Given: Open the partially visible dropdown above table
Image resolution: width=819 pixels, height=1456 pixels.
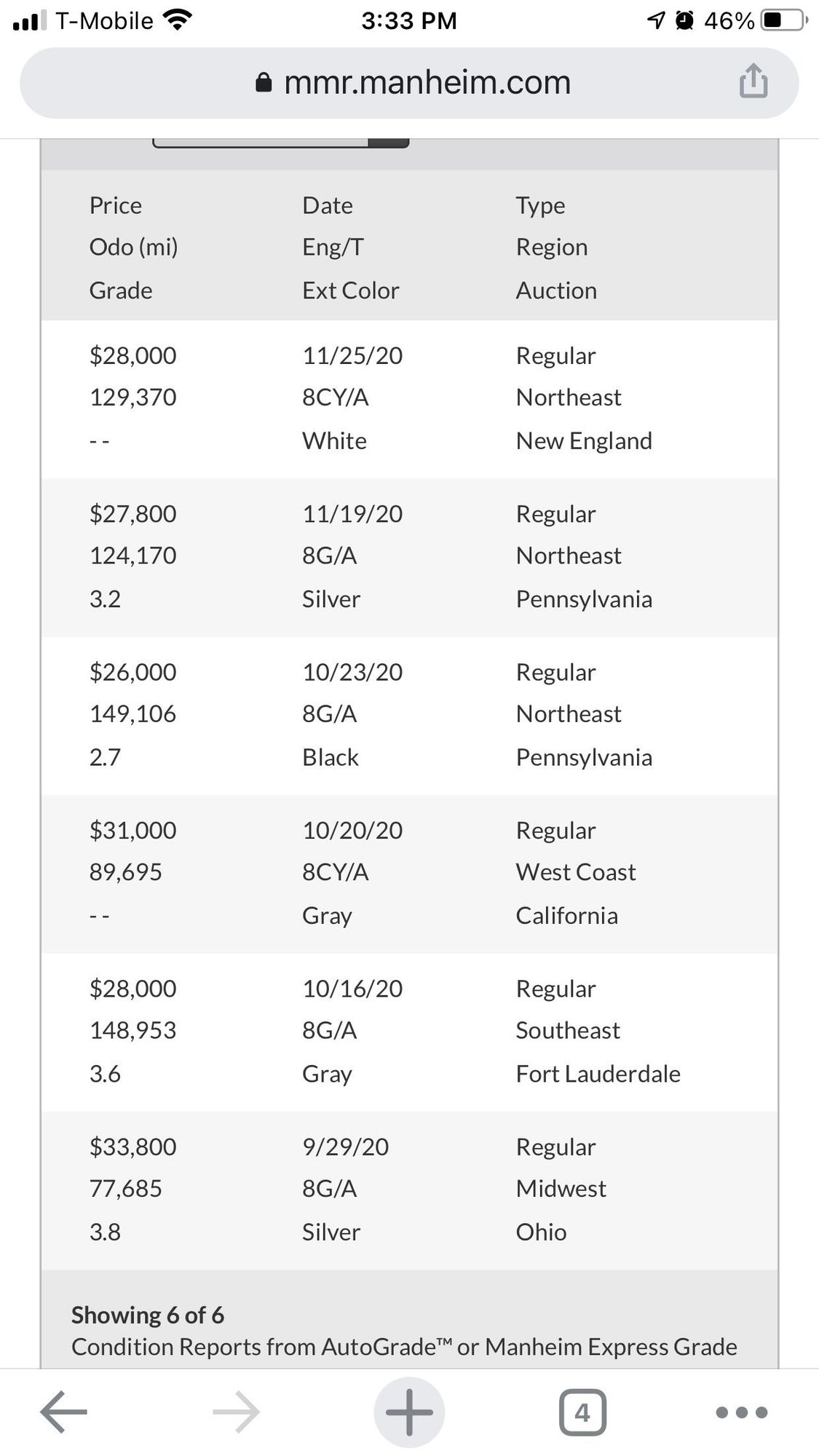Looking at the screenshot, I should tap(280, 142).
